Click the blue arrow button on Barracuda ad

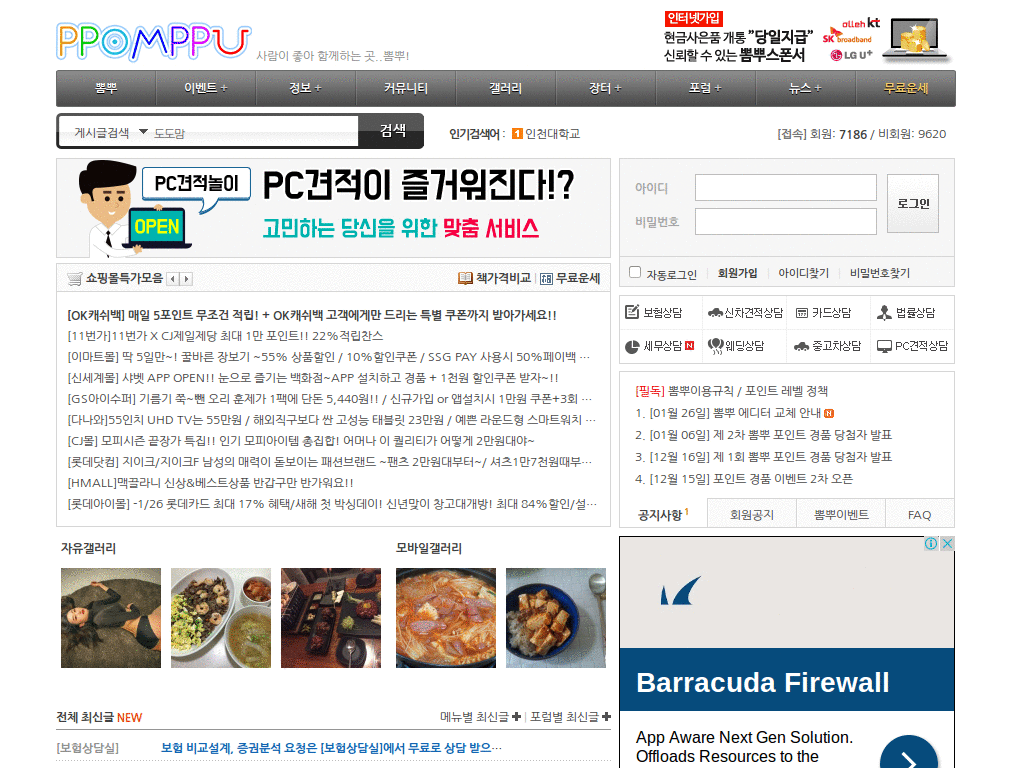[909, 754]
